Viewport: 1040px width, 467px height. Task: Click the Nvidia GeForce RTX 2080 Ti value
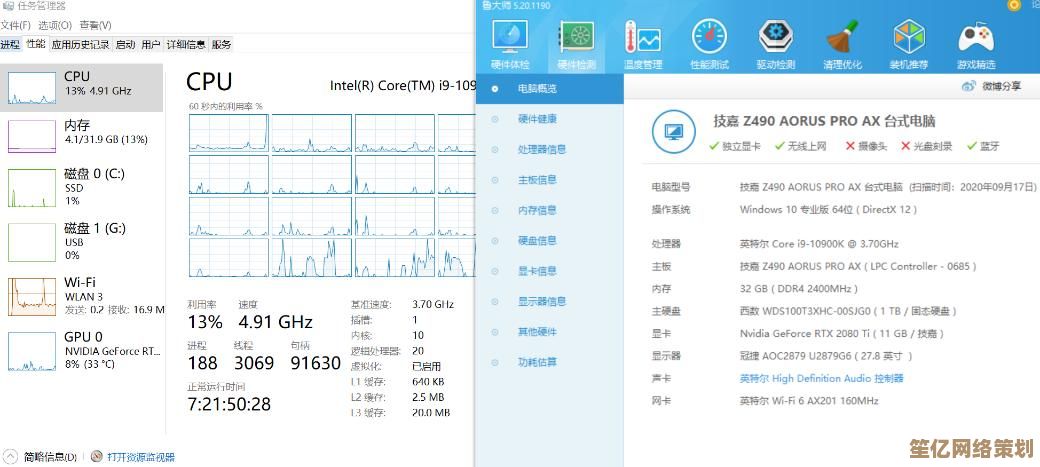click(841, 334)
